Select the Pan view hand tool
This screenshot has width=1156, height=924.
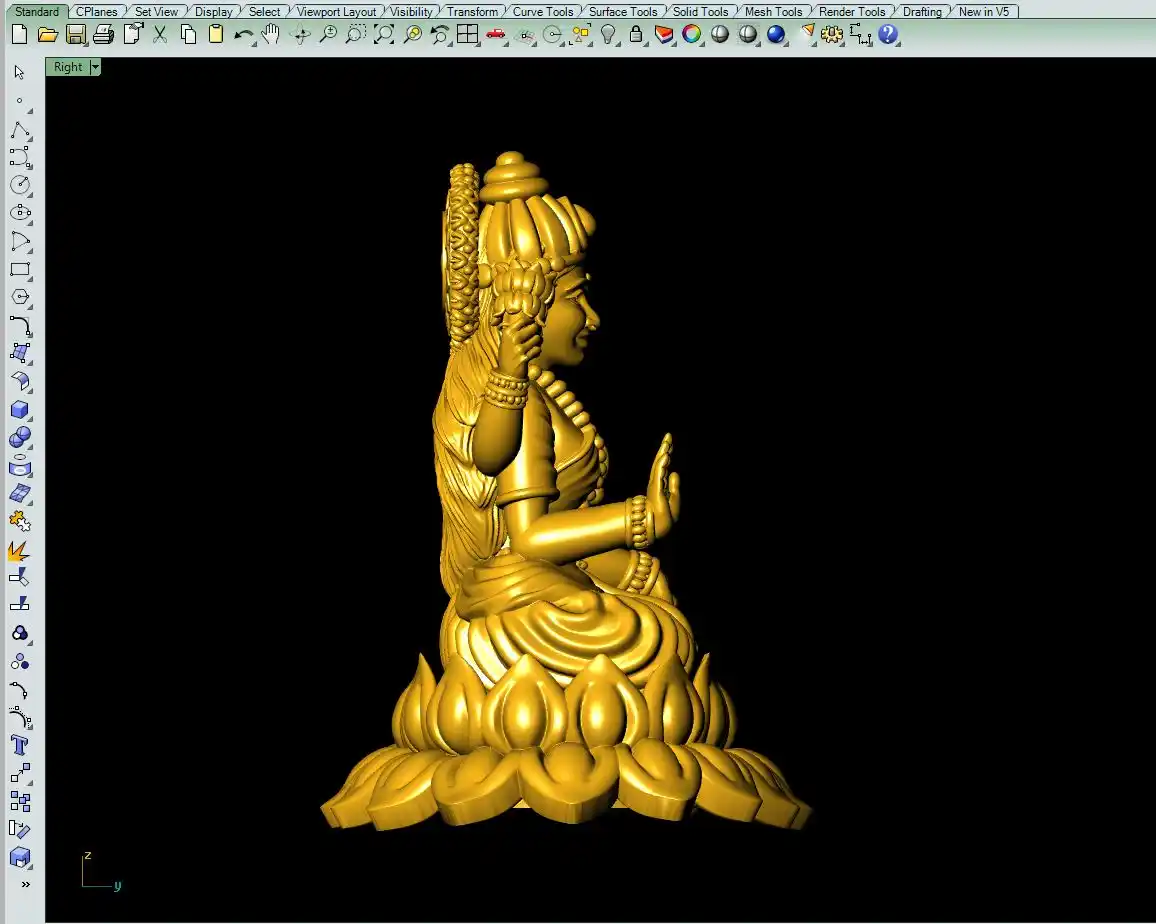pos(271,35)
